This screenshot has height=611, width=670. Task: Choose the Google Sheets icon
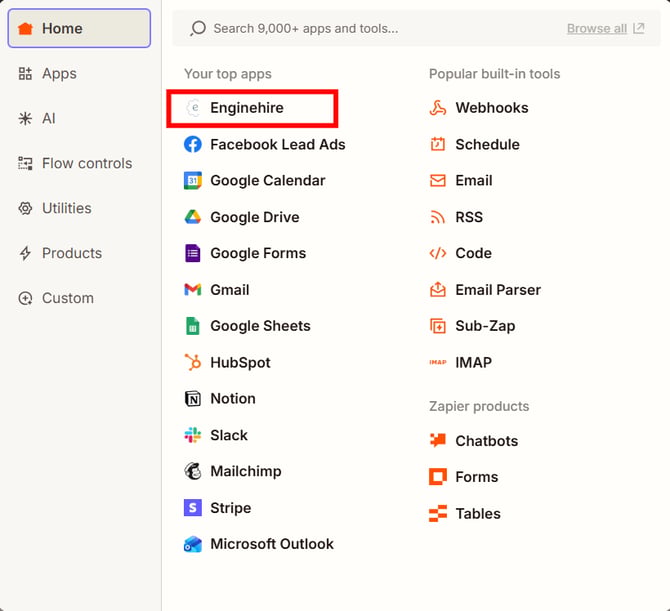pos(193,326)
